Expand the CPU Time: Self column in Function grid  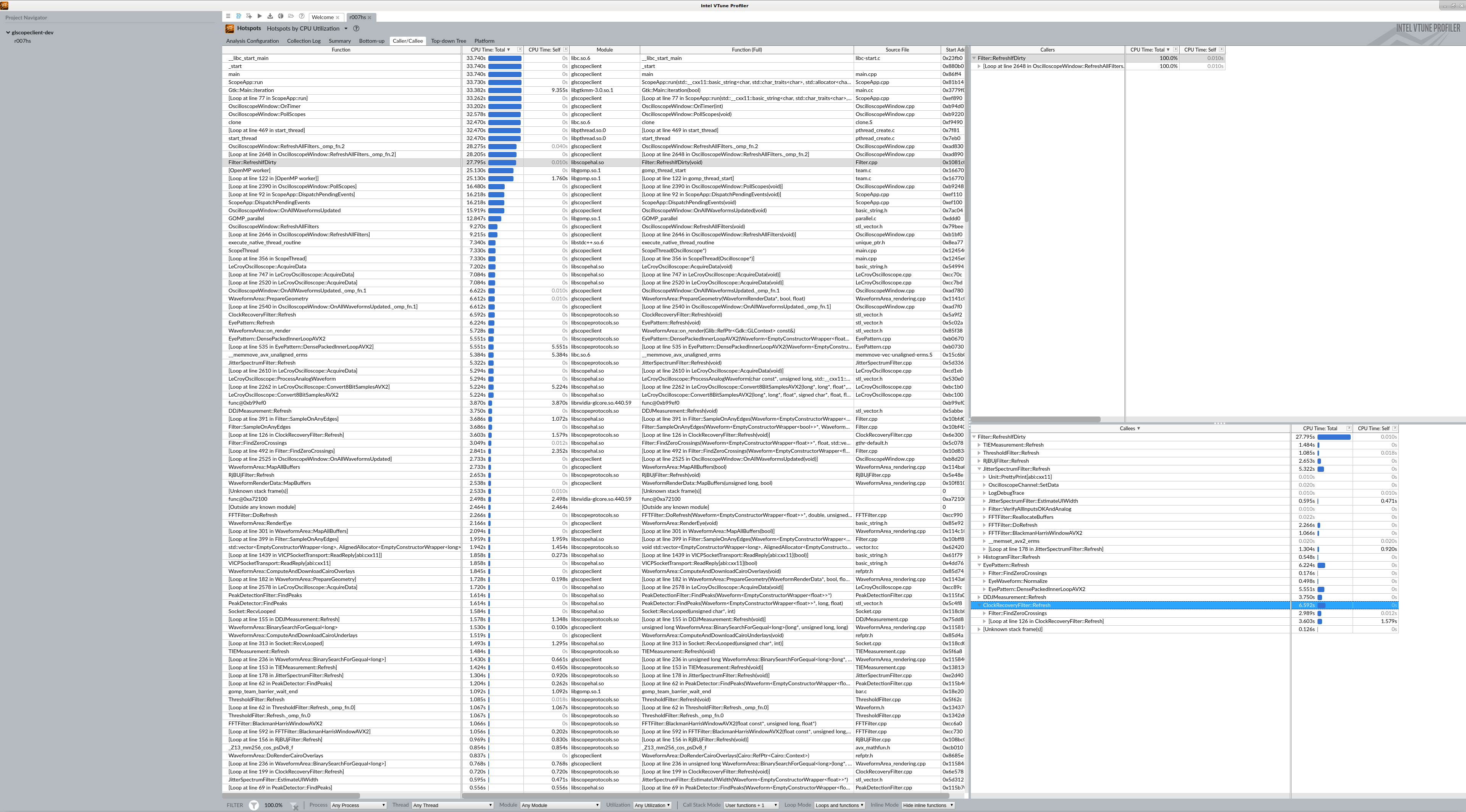566,50
